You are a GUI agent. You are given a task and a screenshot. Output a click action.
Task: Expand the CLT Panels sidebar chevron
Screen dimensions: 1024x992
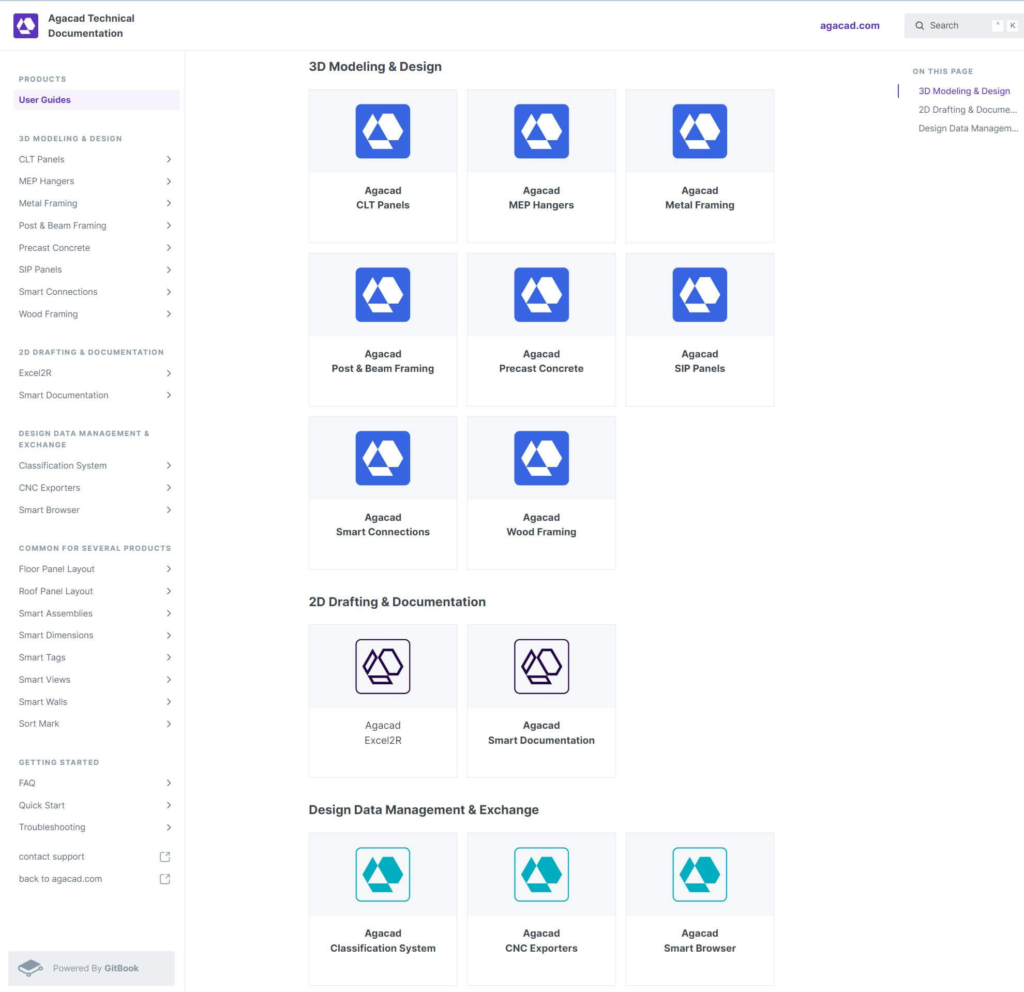pyautogui.click(x=168, y=159)
